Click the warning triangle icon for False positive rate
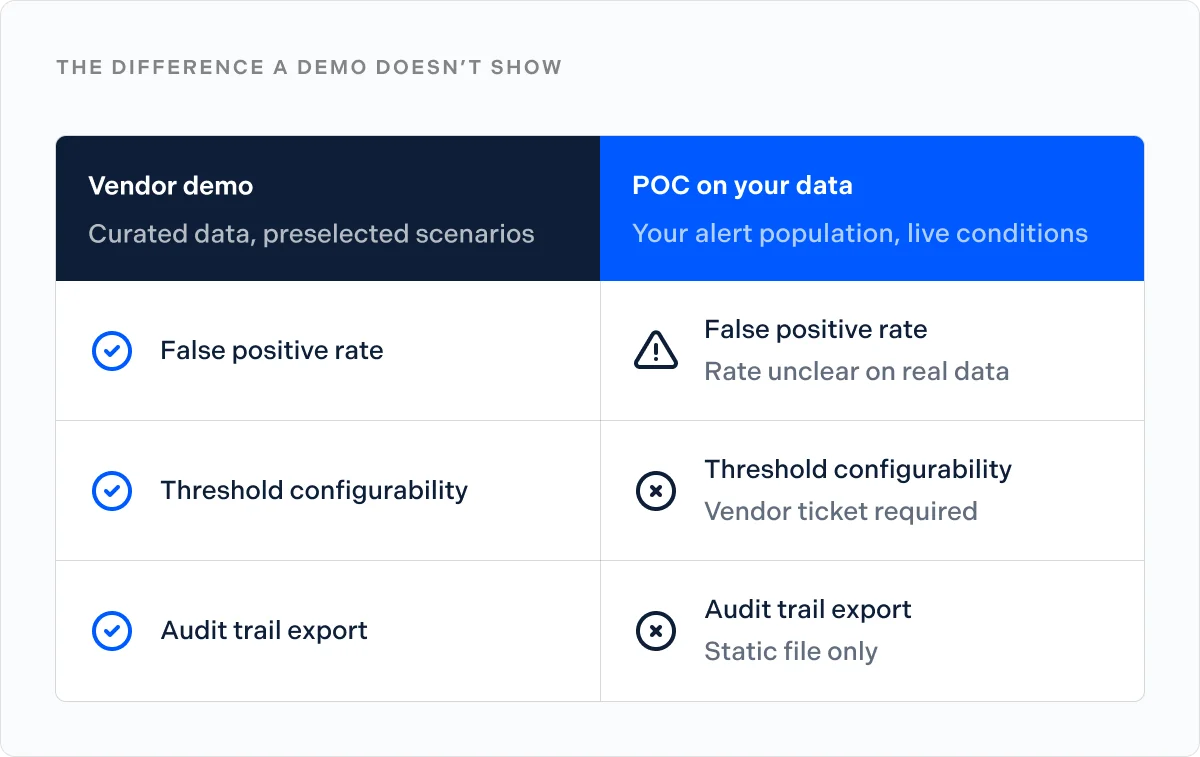This screenshot has width=1200, height=757. 656,350
